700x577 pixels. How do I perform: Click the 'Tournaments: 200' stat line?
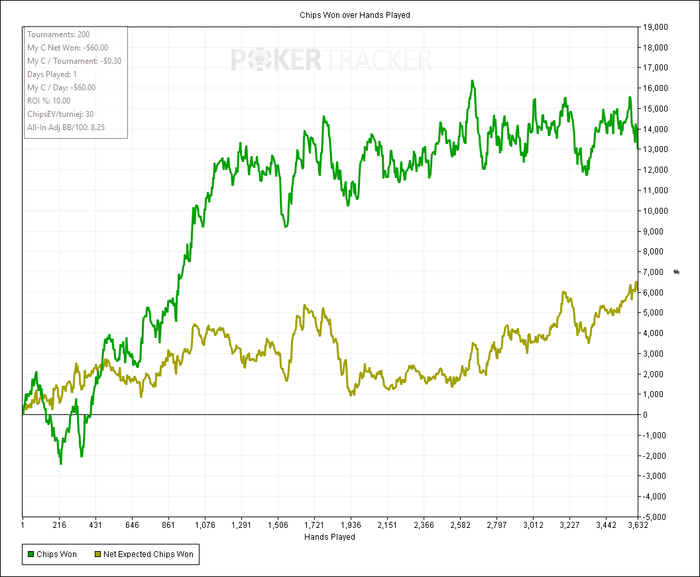(x=58, y=34)
